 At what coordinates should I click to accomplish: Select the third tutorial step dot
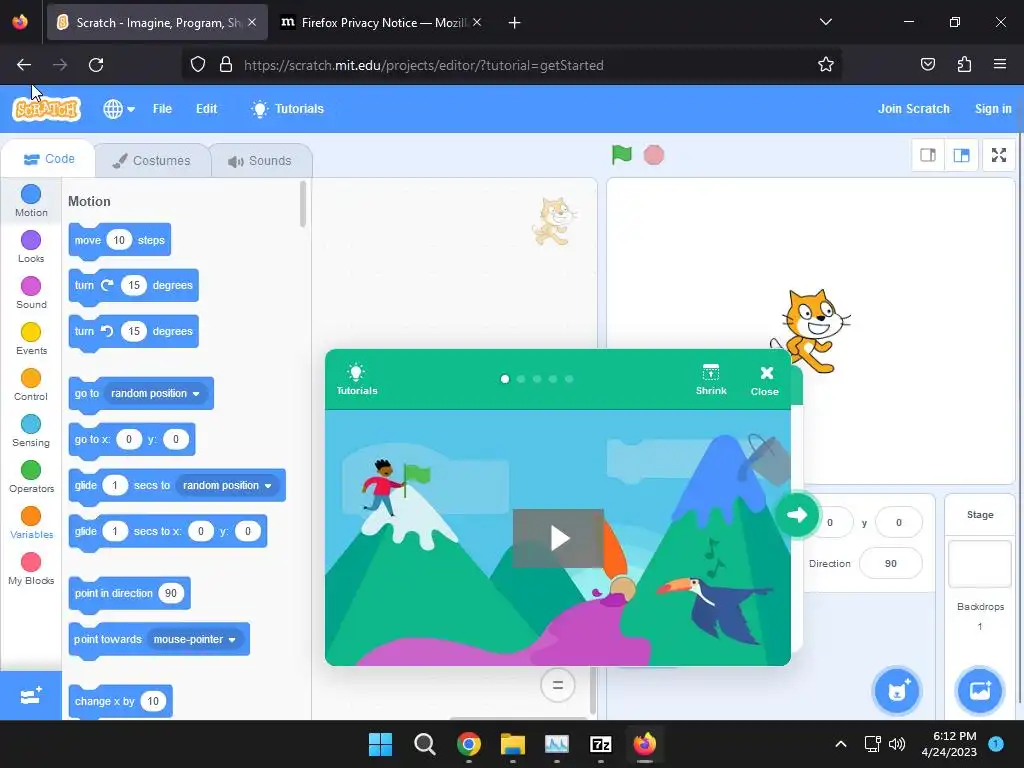click(x=537, y=379)
